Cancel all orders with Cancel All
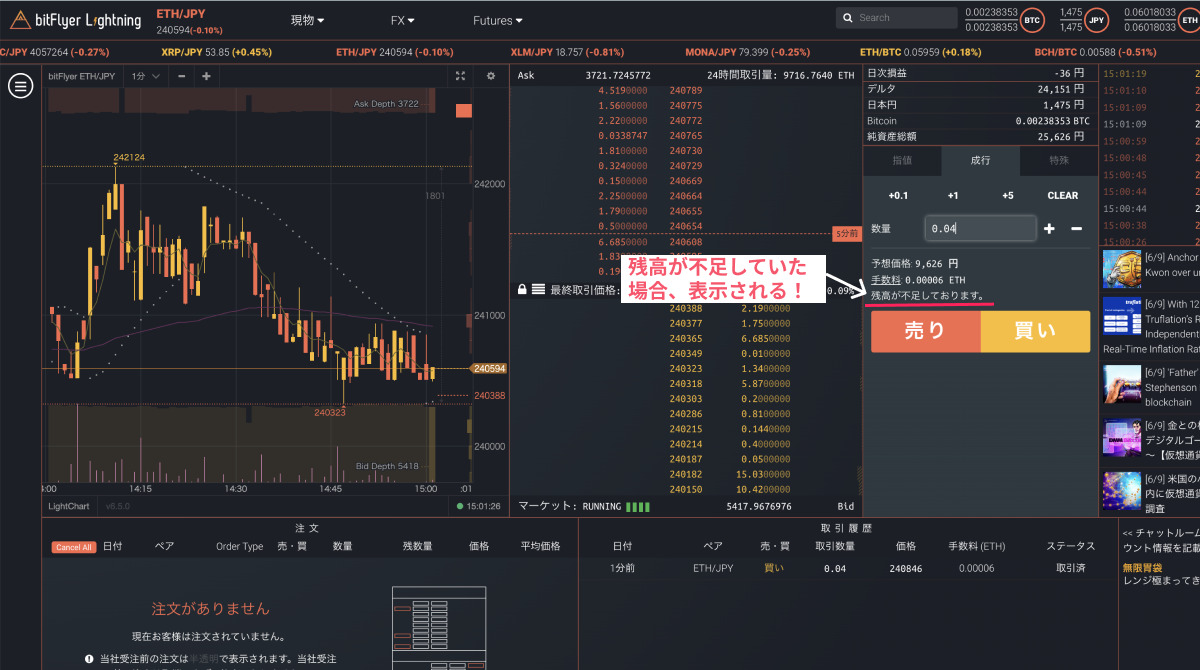 coord(74,547)
